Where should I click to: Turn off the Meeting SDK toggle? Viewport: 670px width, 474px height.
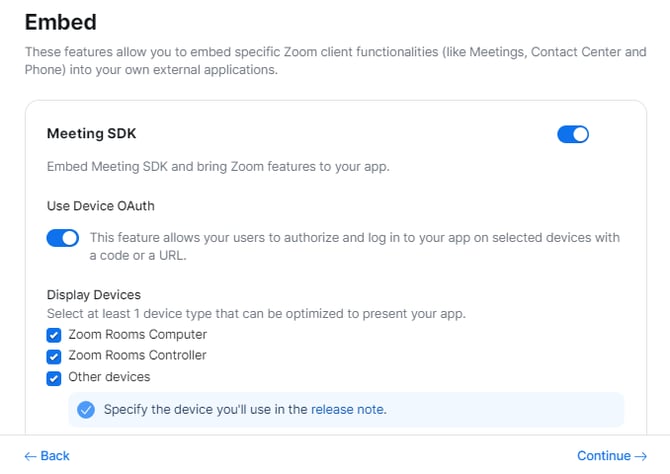tap(573, 134)
